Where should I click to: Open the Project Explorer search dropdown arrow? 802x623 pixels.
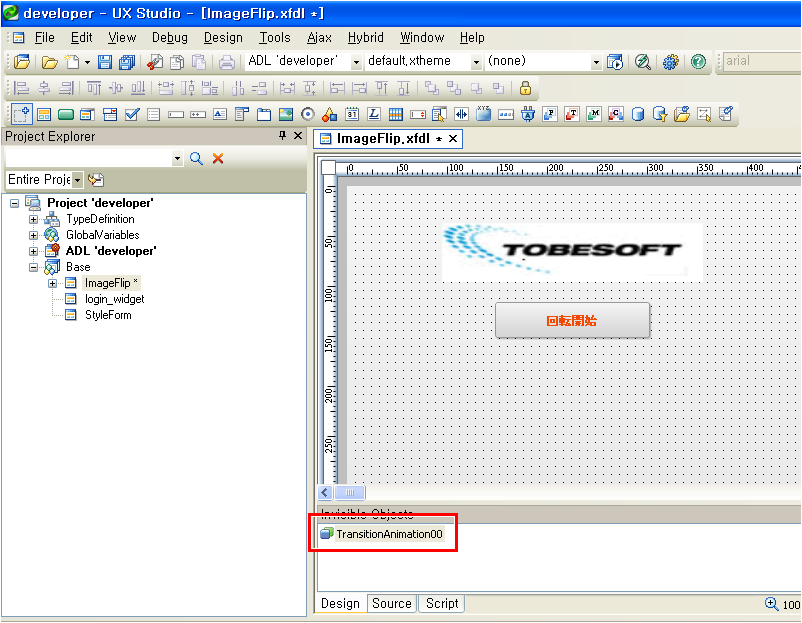pos(177,159)
